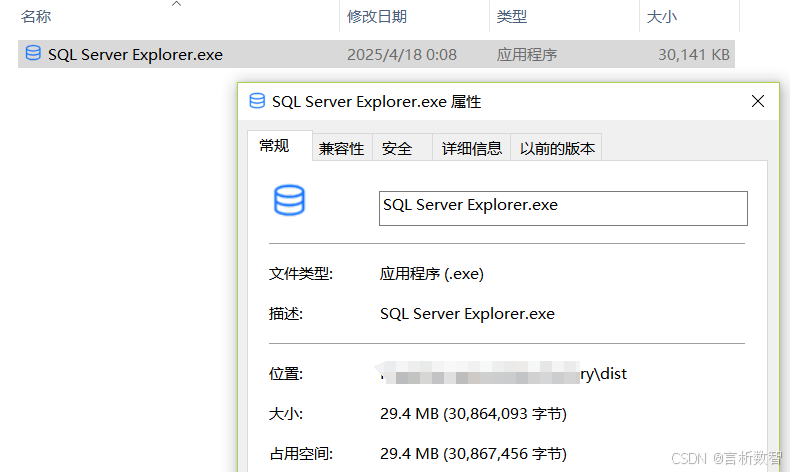This screenshot has height=472, width=790.
Task: Open the 以前的版本 tab
Action: (x=557, y=148)
